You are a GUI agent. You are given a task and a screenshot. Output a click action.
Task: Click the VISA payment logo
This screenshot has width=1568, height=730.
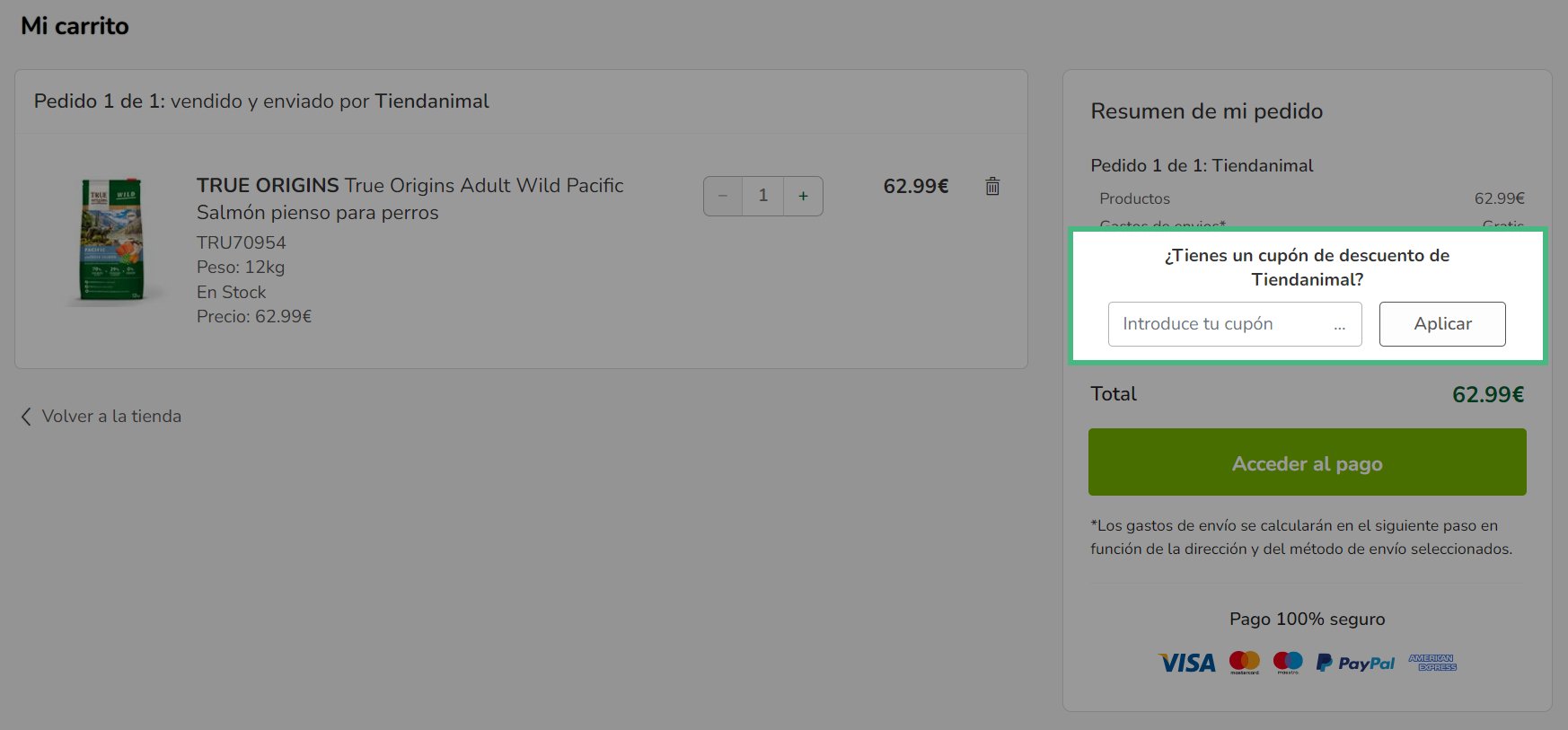[1187, 663]
